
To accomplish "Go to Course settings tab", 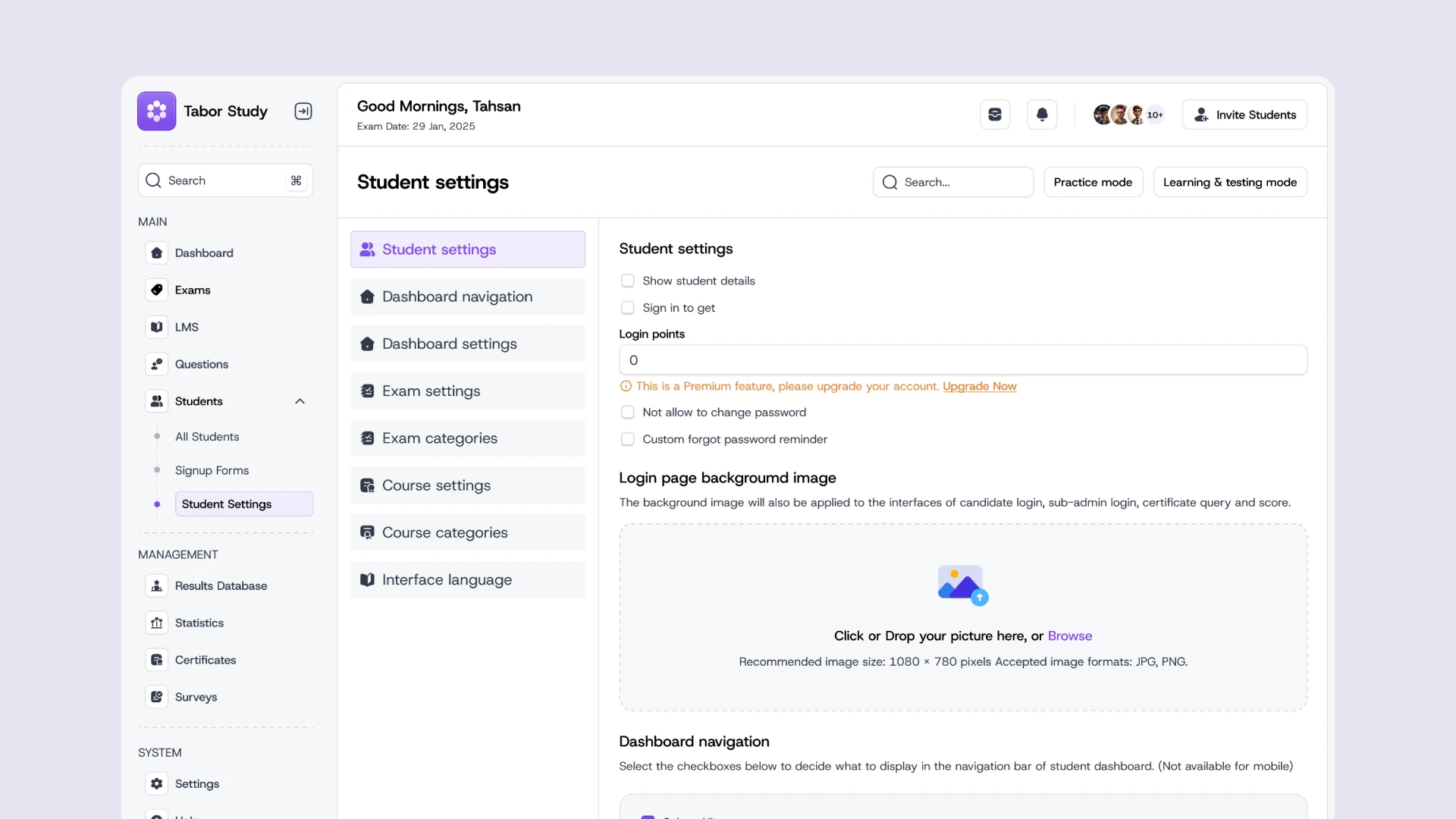I will 468,485.
